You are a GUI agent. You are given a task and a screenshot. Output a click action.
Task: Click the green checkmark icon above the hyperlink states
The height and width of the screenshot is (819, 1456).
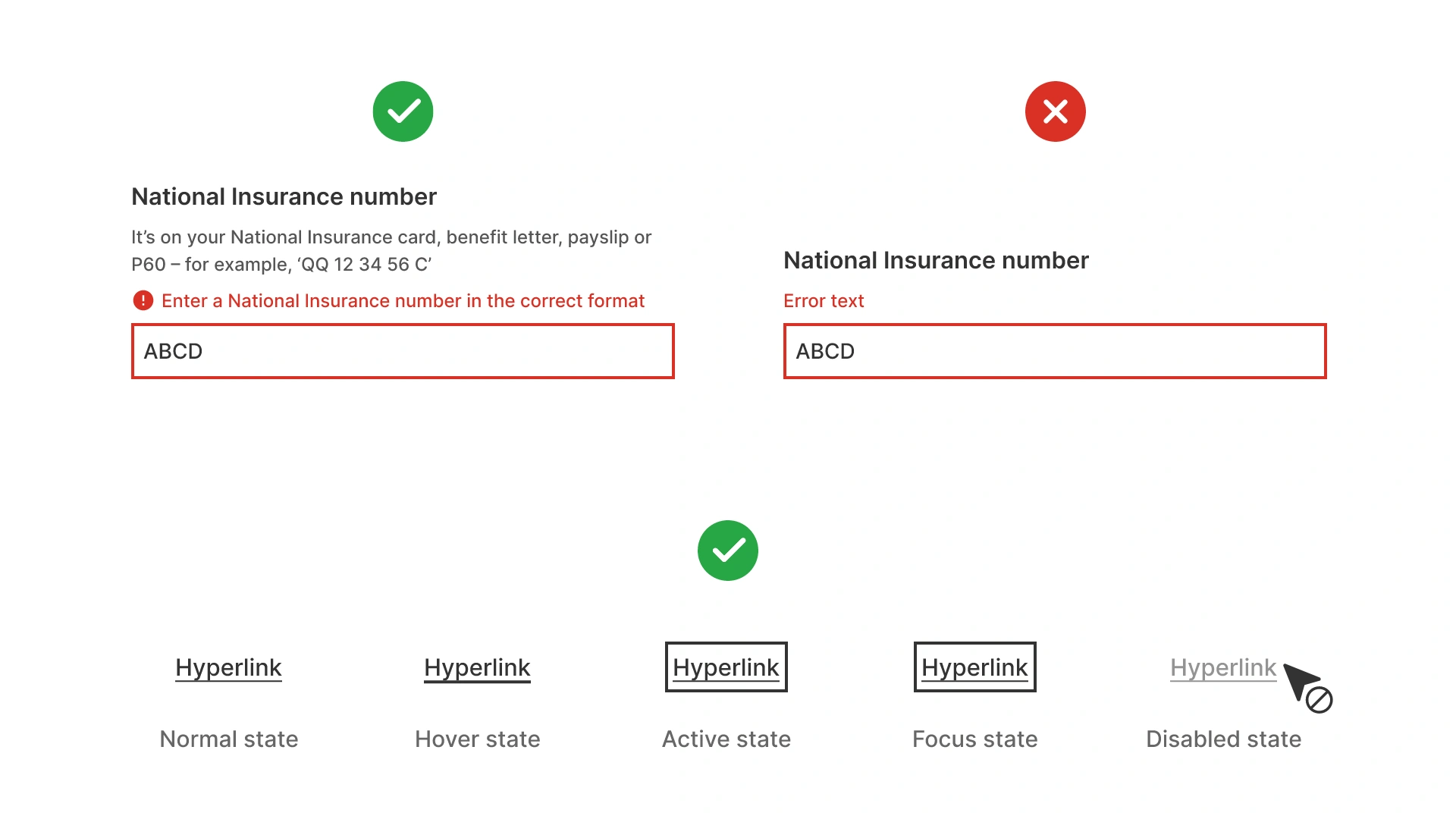coord(727,551)
